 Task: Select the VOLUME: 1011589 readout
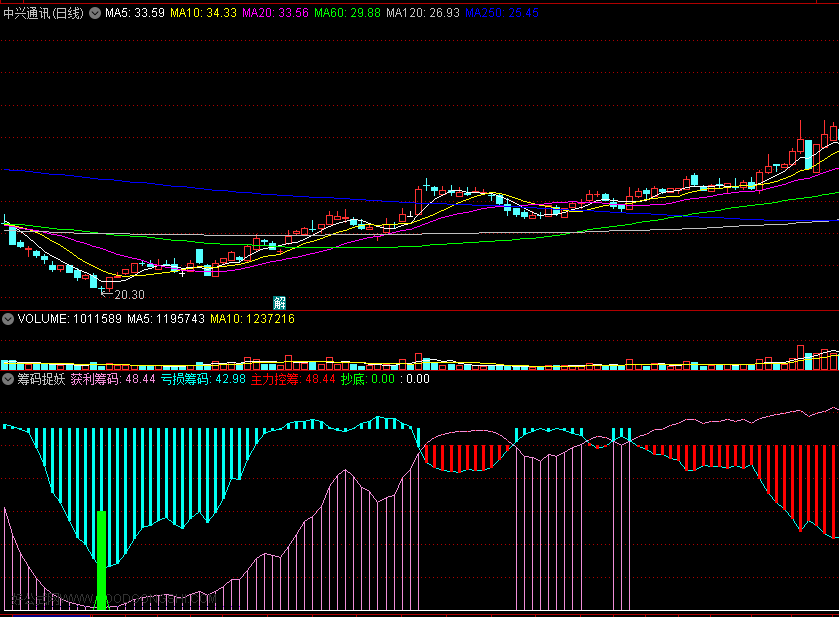70,319
